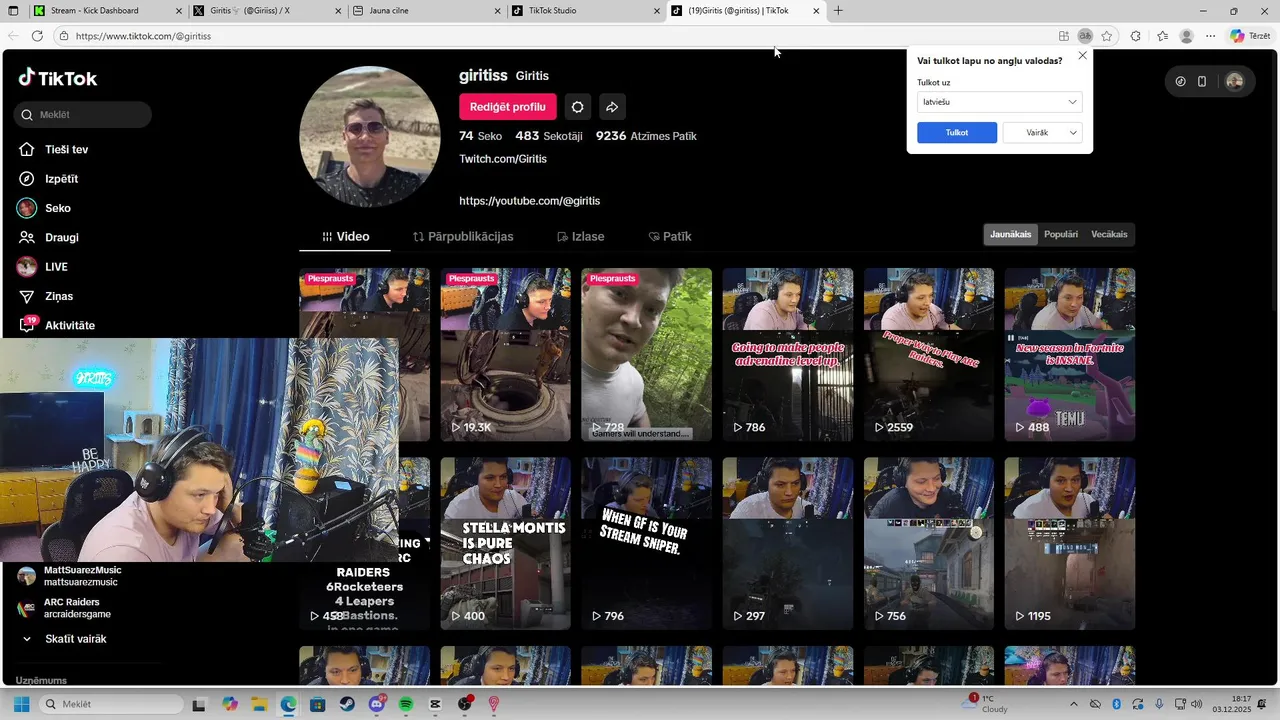The image size is (1280, 720).
Task: Click Rediģēt profilu button
Action: click(508, 107)
